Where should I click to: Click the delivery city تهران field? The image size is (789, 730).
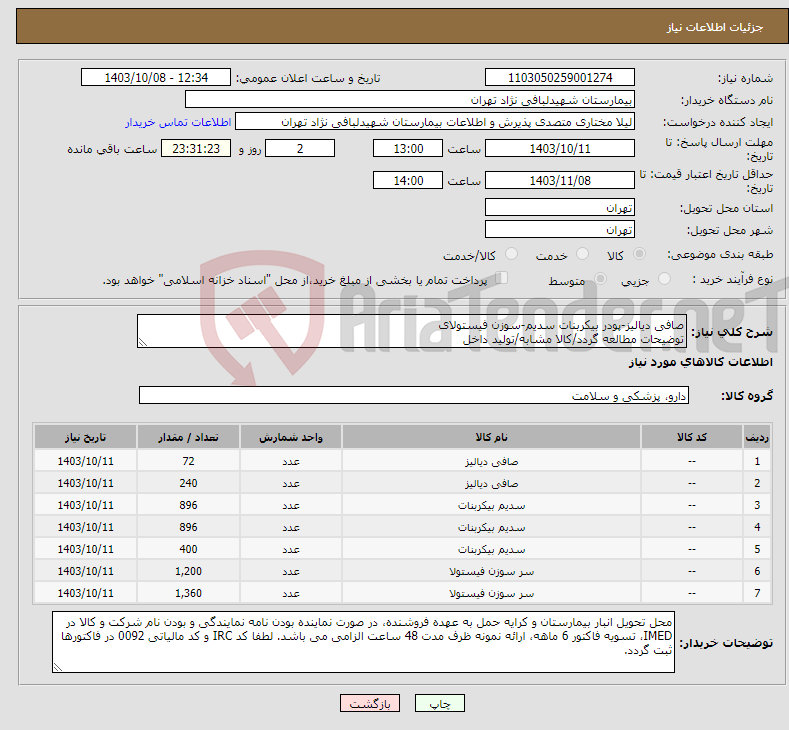[560, 229]
